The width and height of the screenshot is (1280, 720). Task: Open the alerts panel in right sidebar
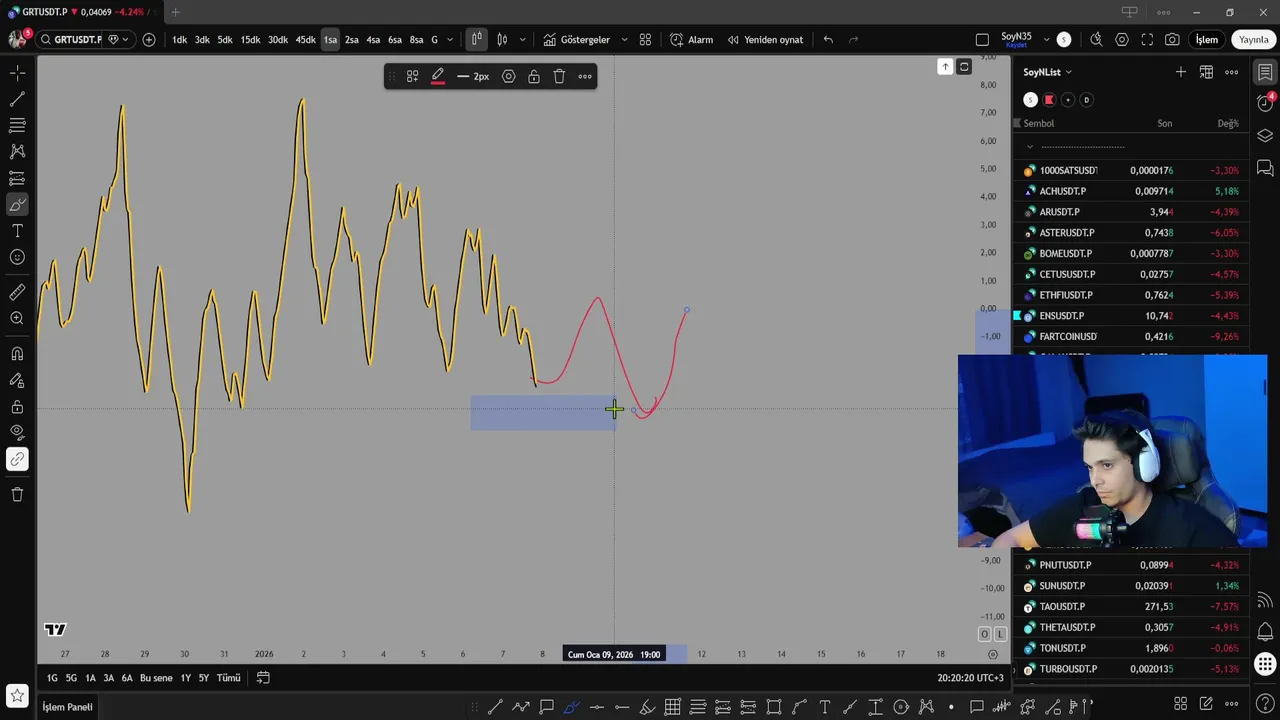click(x=1265, y=104)
